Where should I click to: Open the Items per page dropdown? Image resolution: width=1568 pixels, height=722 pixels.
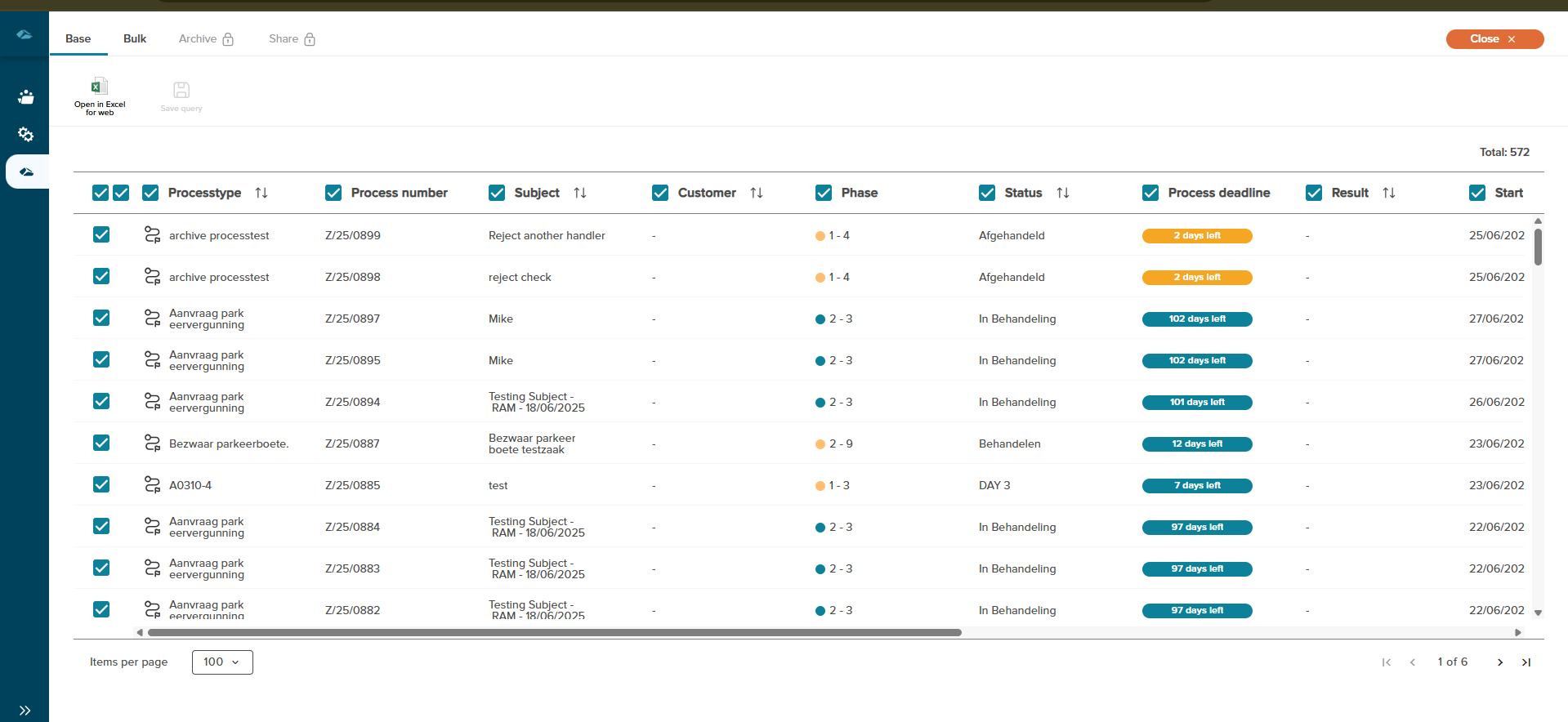tap(222, 662)
